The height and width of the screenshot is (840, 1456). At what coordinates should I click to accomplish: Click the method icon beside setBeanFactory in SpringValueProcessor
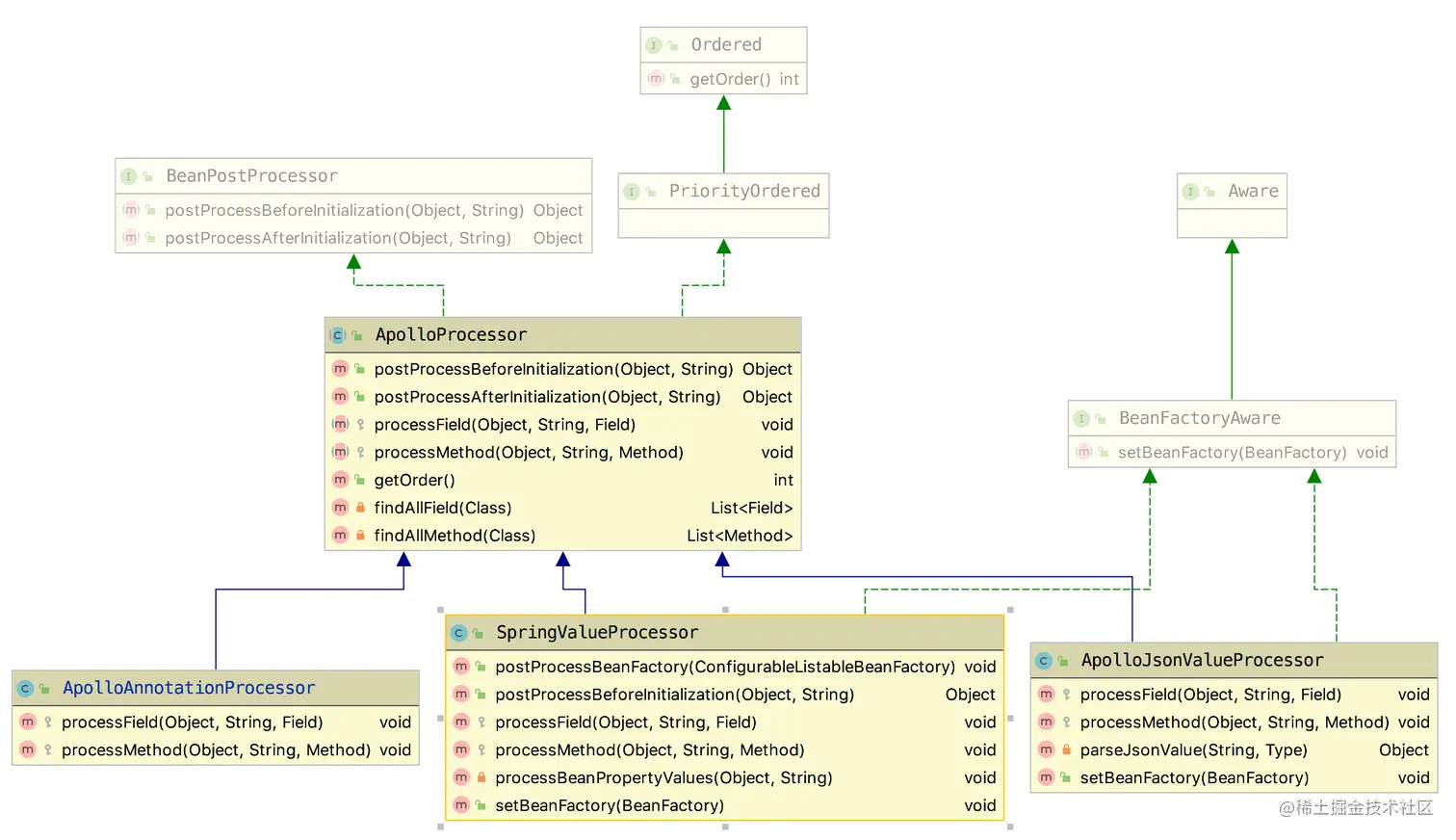tap(461, 805)
